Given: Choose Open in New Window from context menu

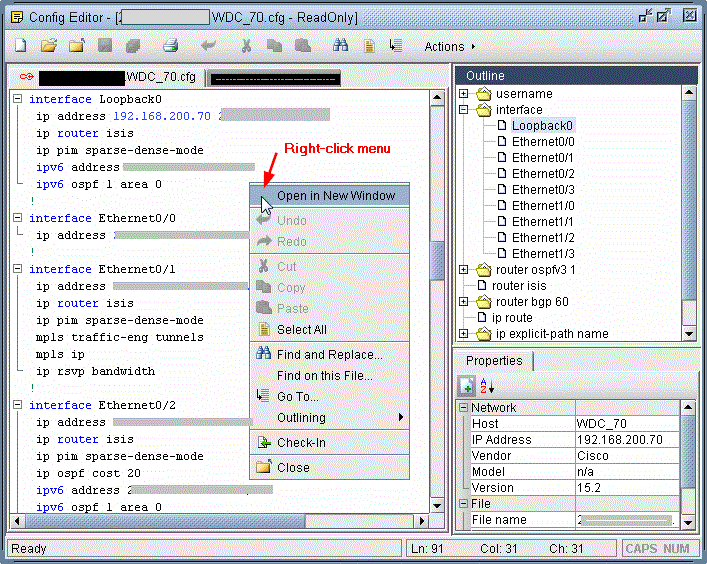Looking at the screenshot, I should click(x=335, y=196).
